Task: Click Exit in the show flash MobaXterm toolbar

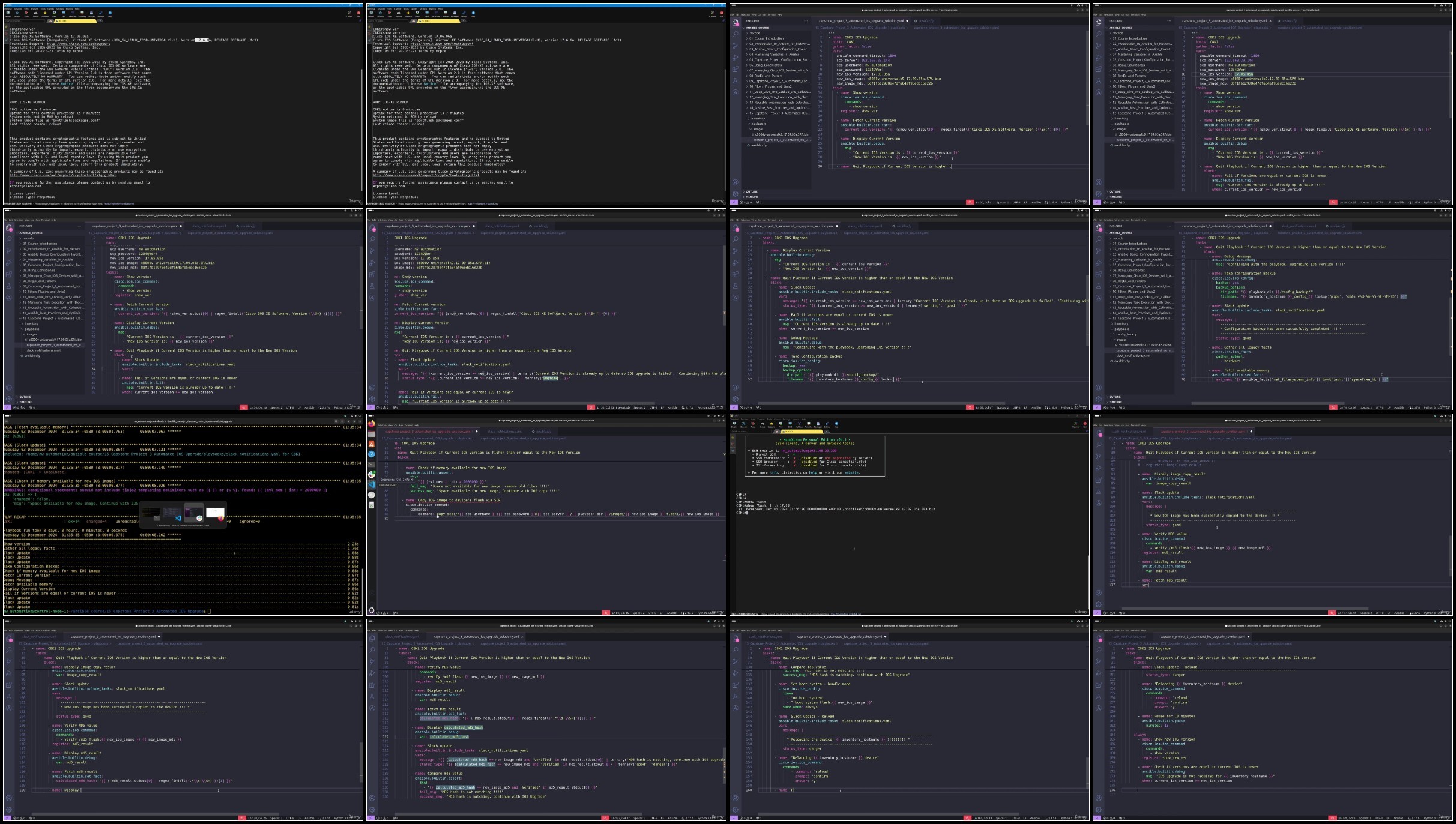Action: 1085,424
